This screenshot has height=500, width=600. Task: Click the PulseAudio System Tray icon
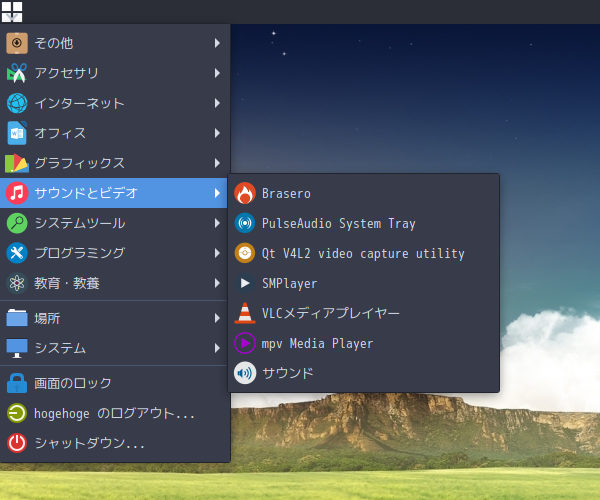(245, 223)
